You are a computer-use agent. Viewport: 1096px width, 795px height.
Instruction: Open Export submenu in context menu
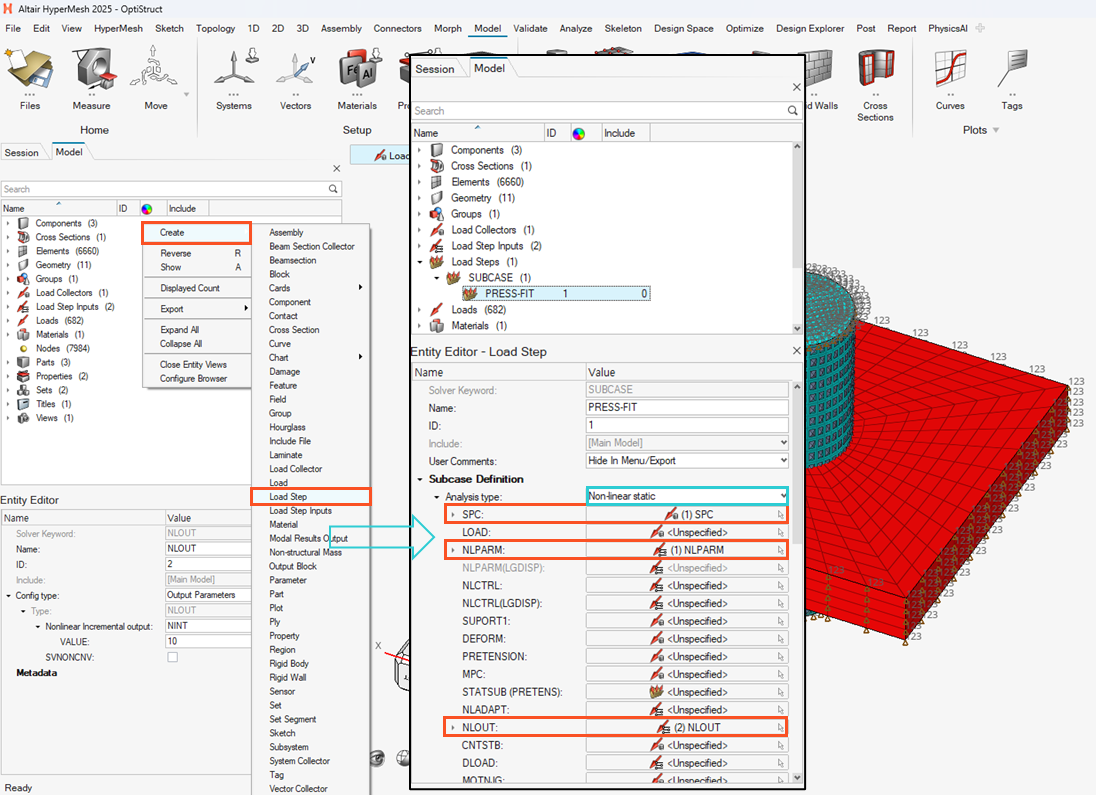[x=196, y=309]
